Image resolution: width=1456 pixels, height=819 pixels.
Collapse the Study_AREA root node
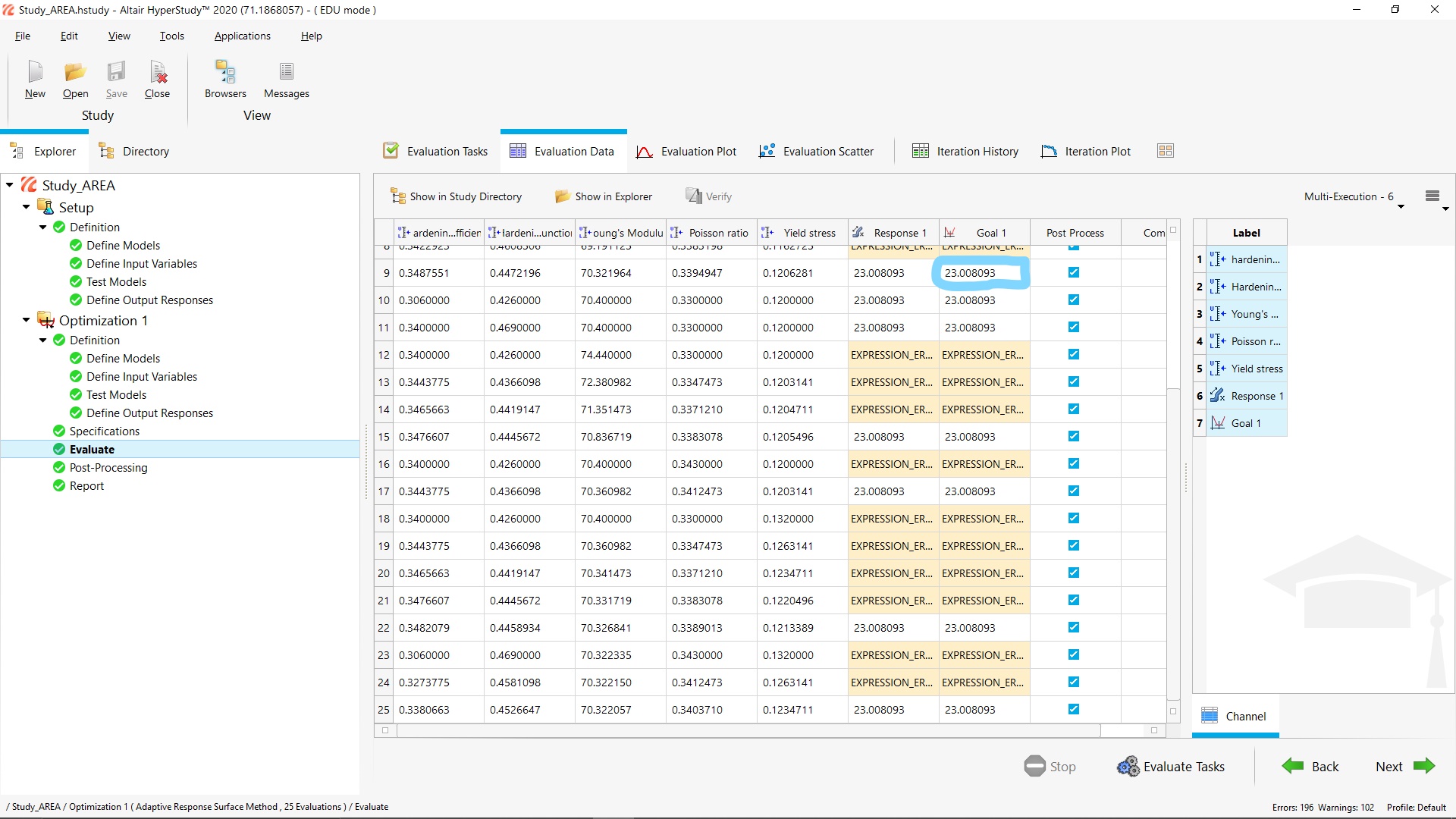(10, 185)
